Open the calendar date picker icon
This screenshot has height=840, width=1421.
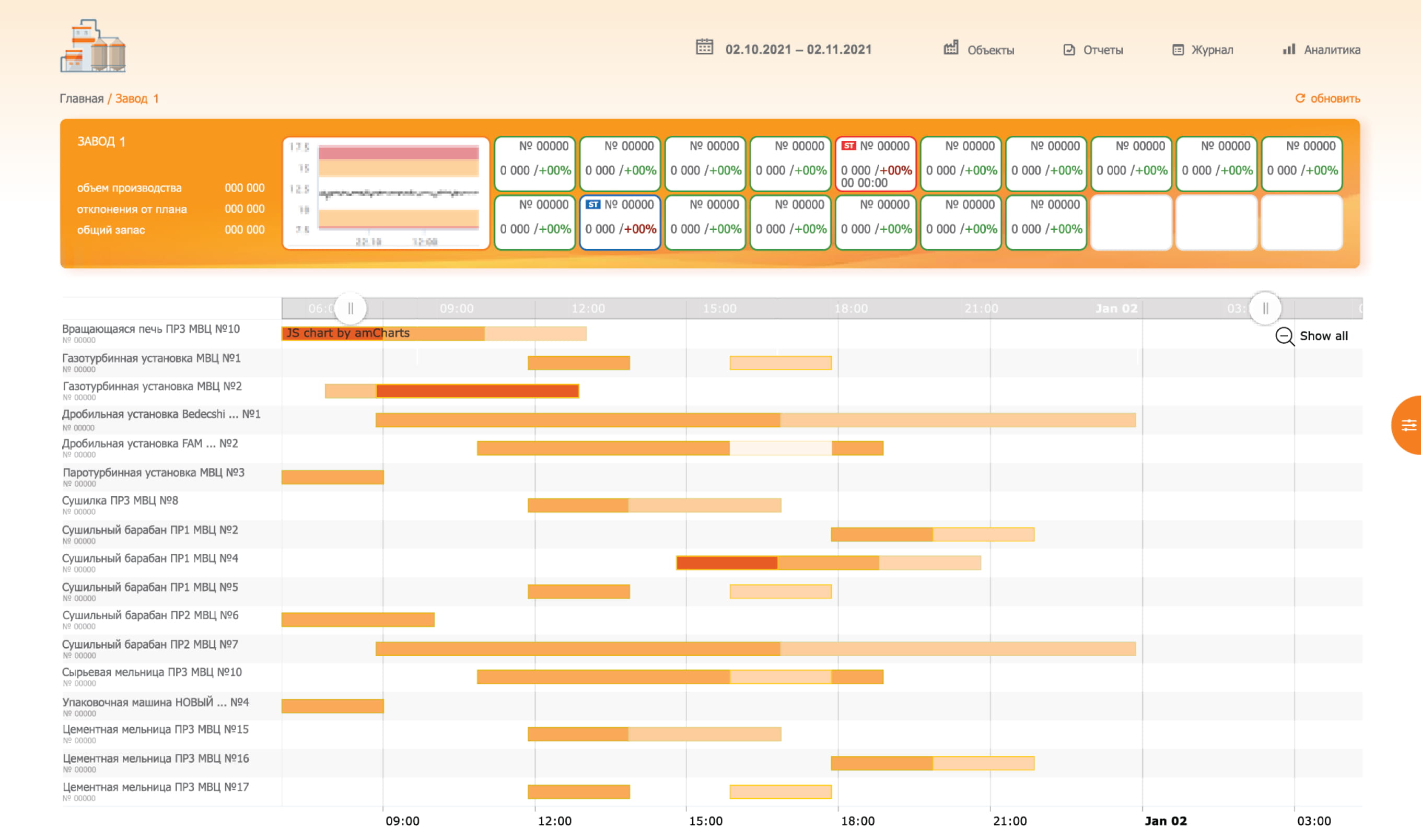tap(704, 47)
